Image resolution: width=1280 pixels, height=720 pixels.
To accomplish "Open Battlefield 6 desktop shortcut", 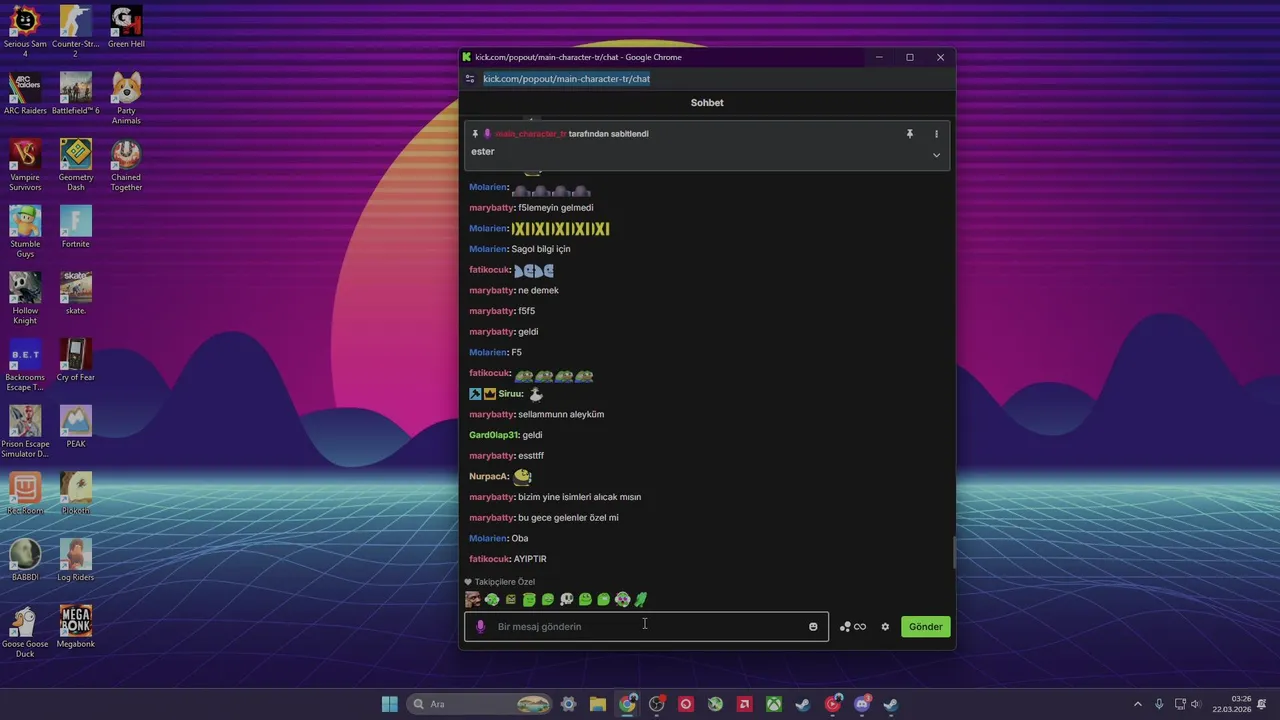I will [75, 94].
